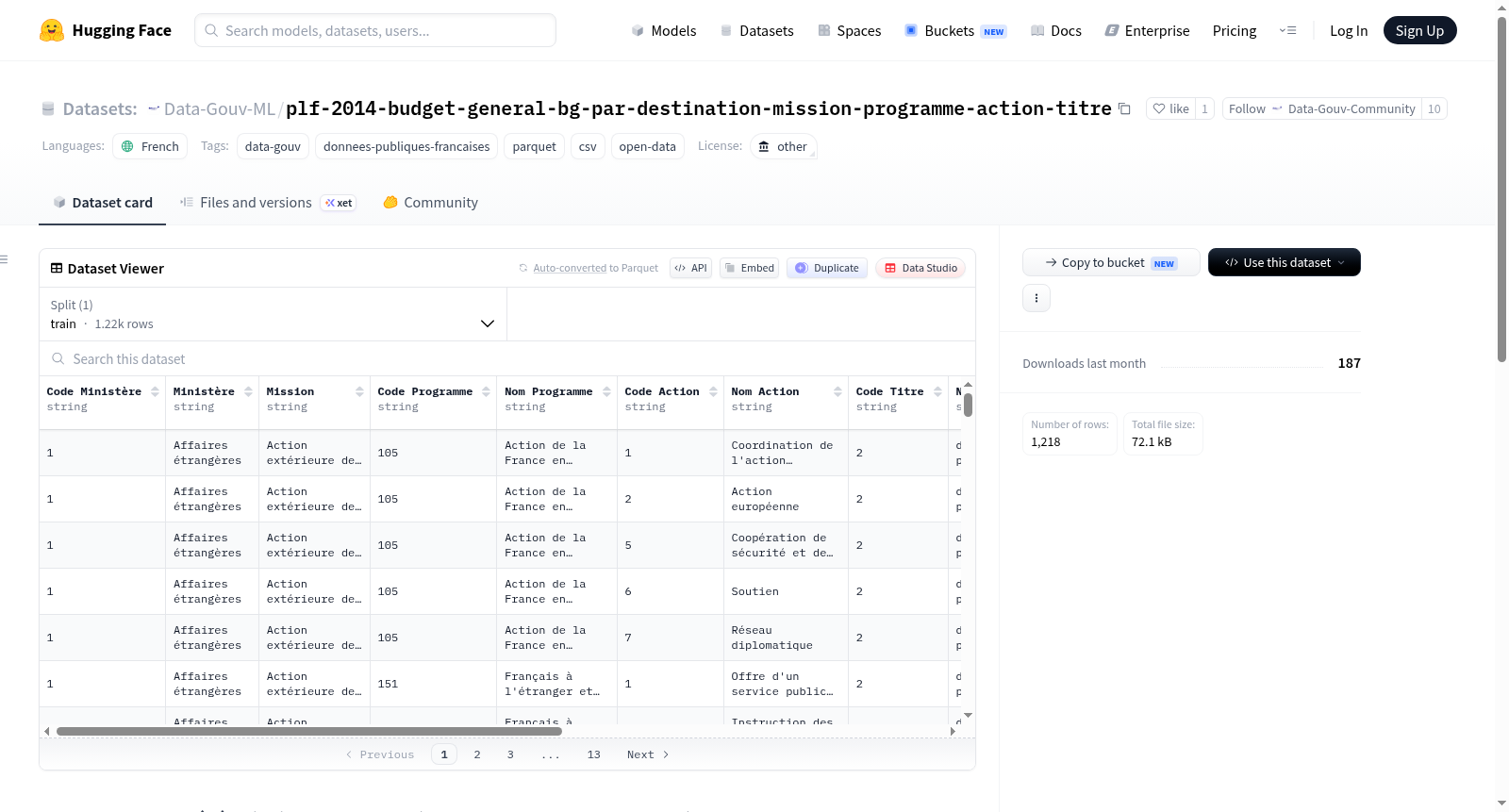Click the Log In link
1509x812 pixels.
point(1349,30)
